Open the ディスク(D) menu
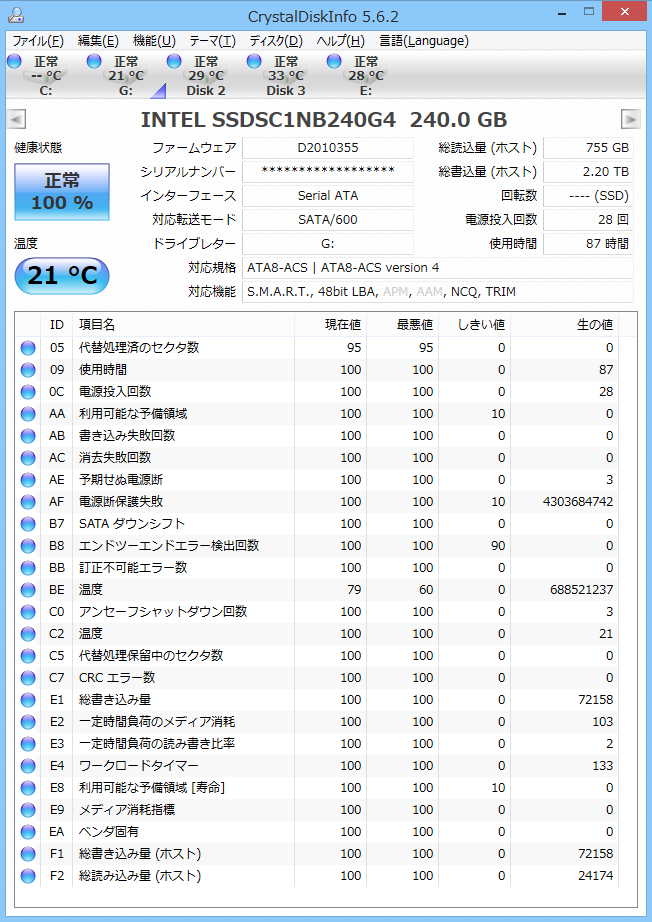This screenshot has width=652, height=922. pyautogui.click(x=276, y=41)
